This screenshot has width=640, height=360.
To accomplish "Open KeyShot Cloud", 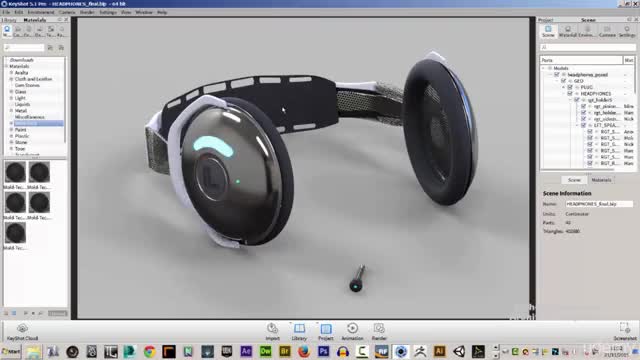I will click(22, 331).
